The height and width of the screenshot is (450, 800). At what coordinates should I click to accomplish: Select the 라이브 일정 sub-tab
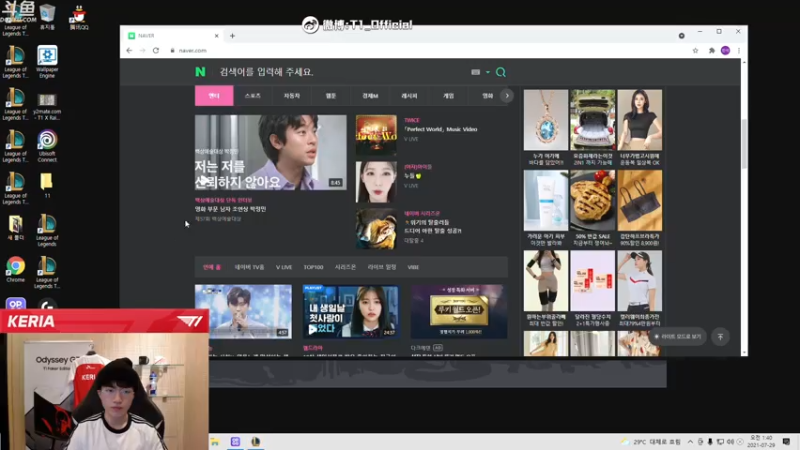tap(382, 267)
